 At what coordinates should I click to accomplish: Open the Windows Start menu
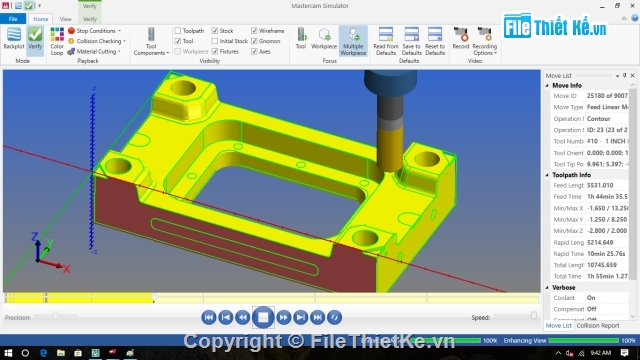pyautogui.click(x=8, y=353)
